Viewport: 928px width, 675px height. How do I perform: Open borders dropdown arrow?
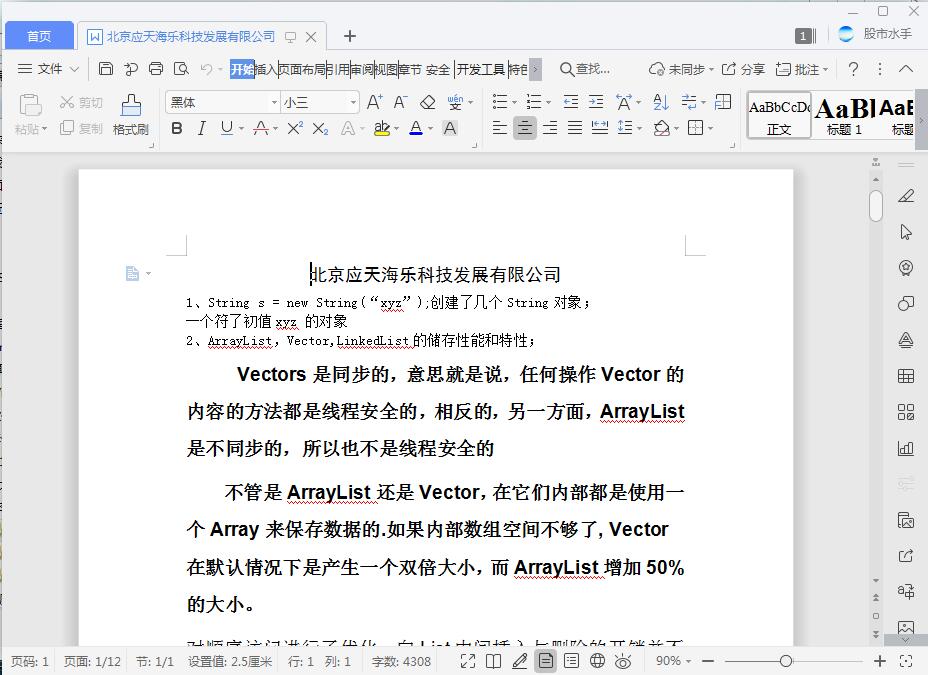pyautogui.click(x=710, y=128)
